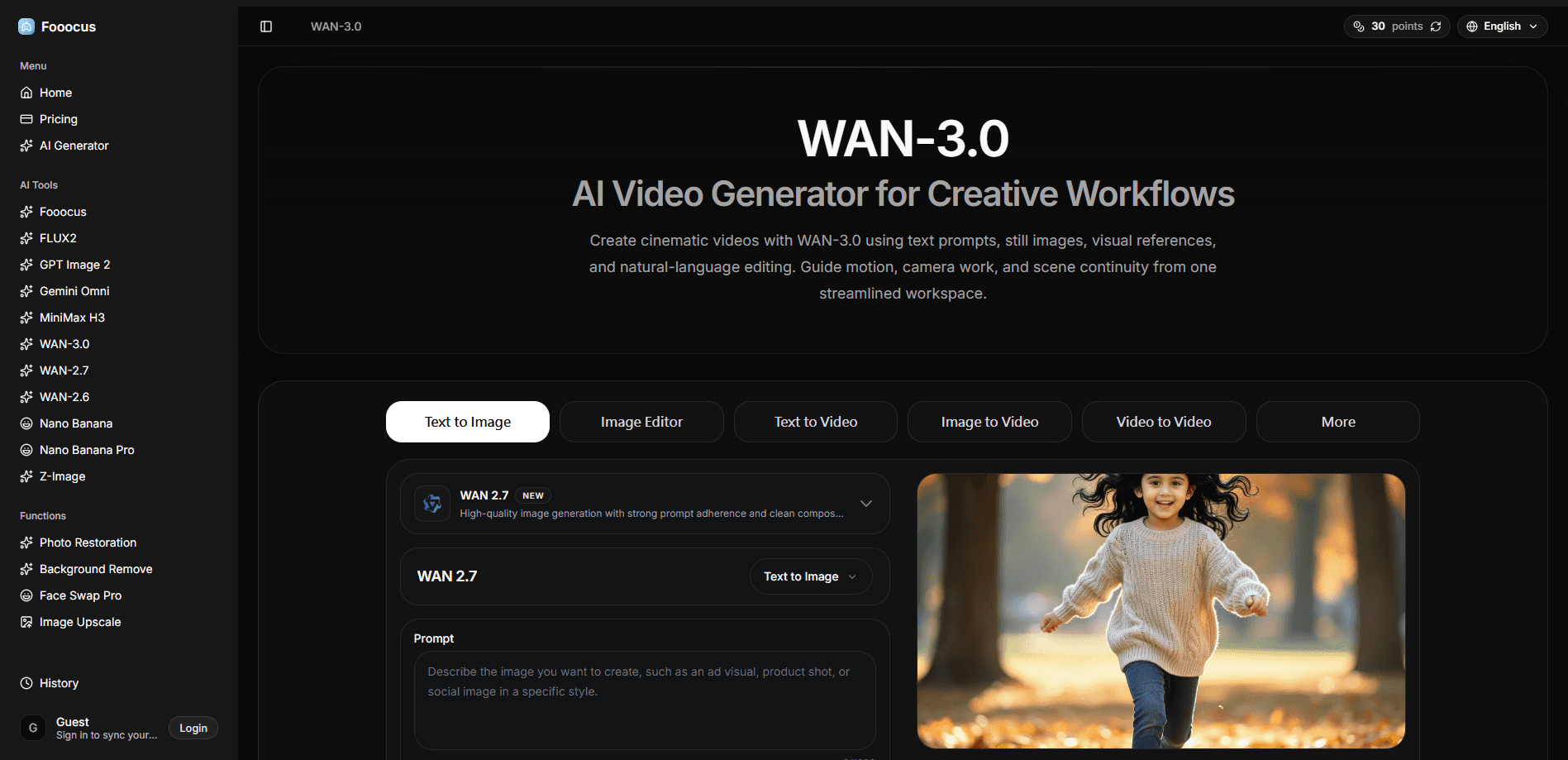Switch to the Text to Video tab
This screenshot has width=1568, height=760.
(816, 422)
